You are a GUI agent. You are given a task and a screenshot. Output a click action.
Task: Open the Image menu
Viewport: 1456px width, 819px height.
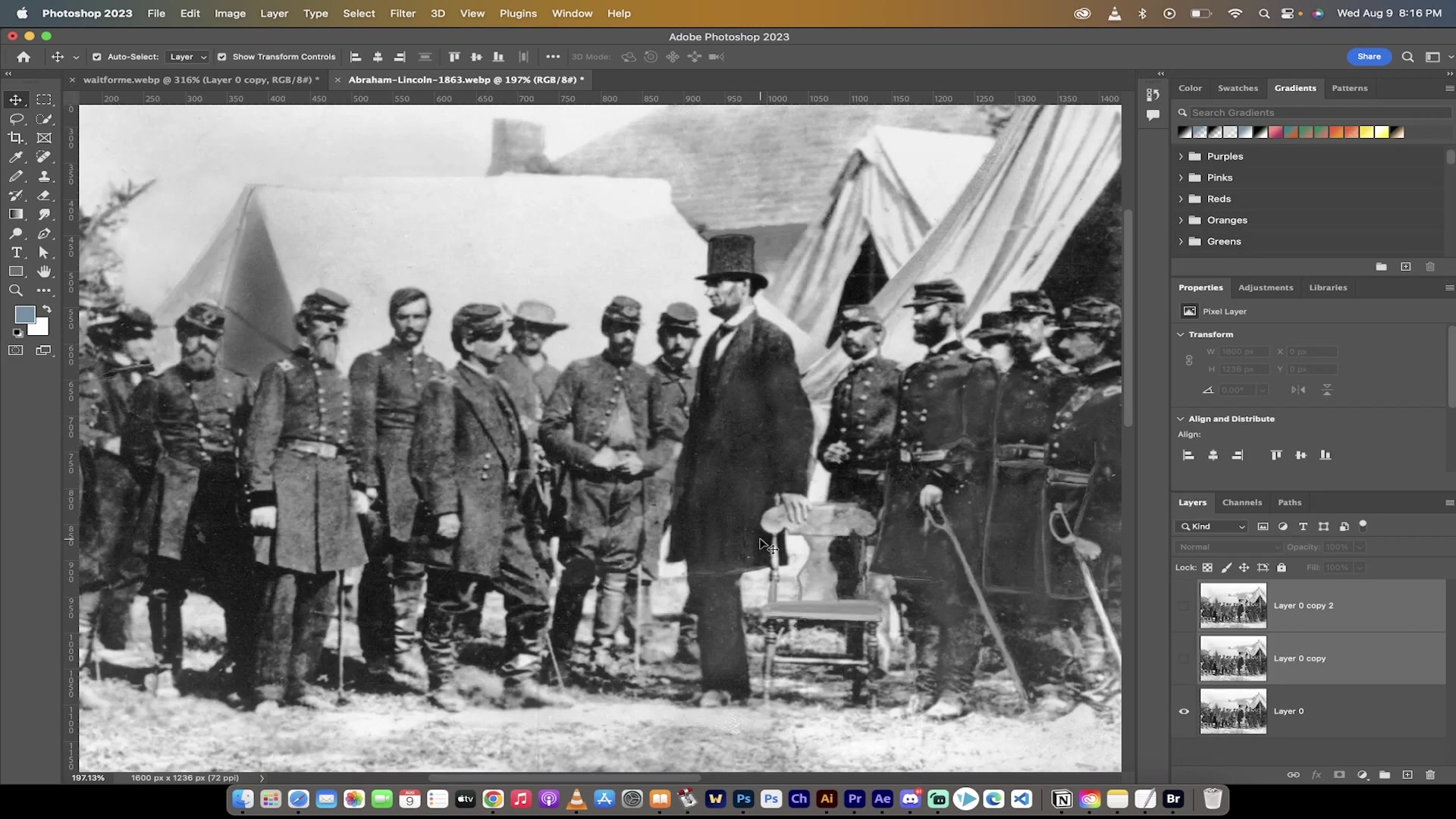230,13
